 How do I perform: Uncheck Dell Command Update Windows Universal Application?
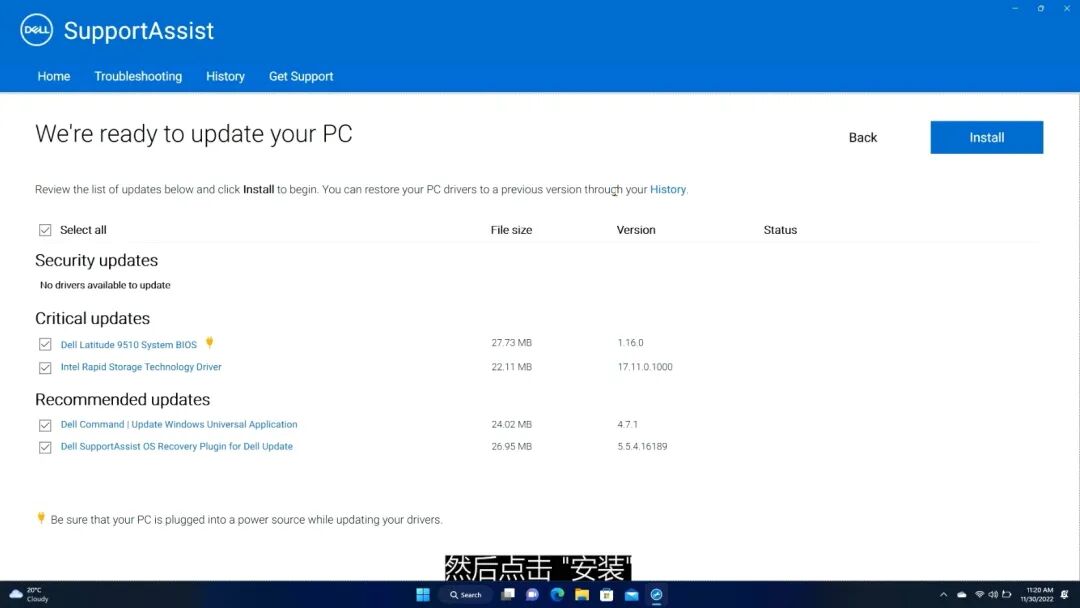coord(45,426)
